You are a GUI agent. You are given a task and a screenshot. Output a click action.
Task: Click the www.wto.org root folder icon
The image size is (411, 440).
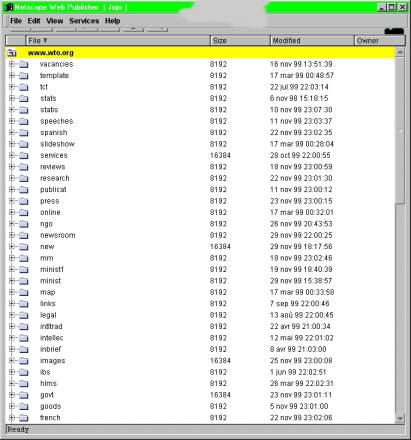click(x=12, y=53)
